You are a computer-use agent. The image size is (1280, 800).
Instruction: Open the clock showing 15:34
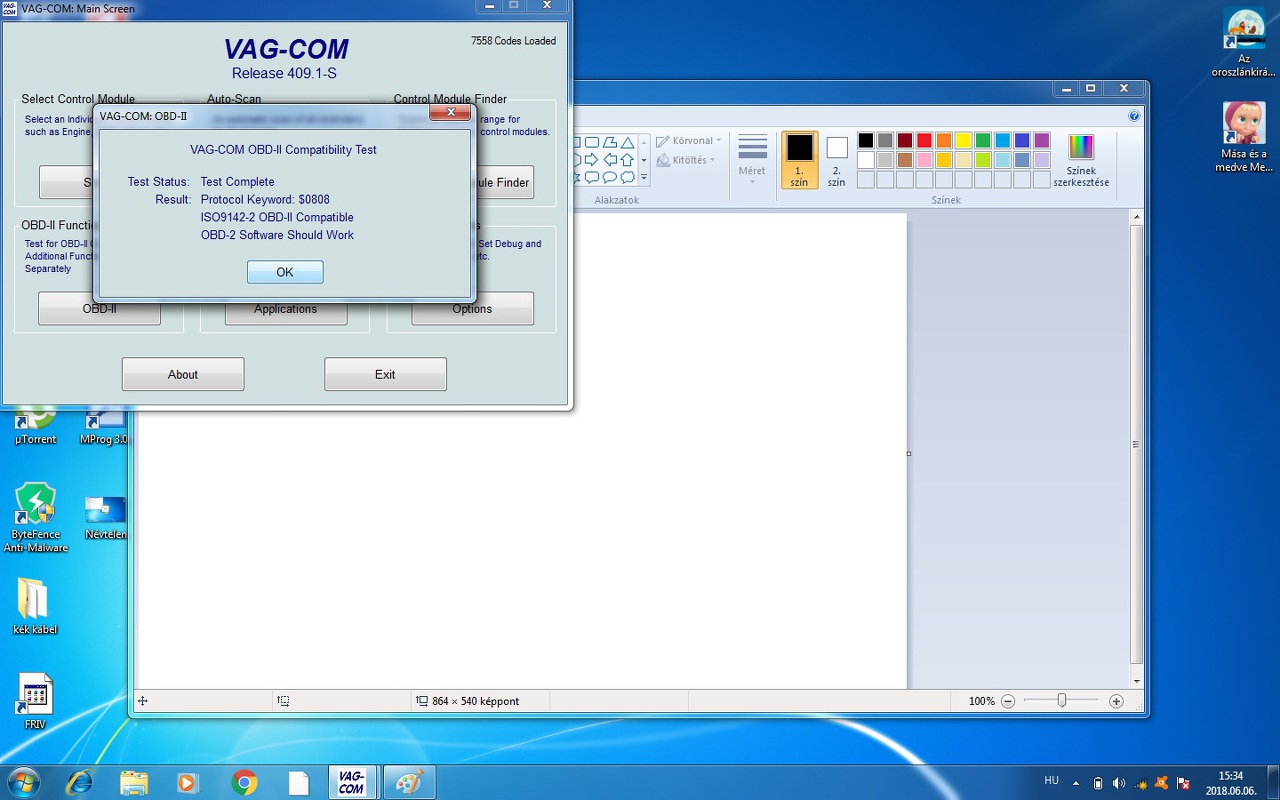(1231, 782)
